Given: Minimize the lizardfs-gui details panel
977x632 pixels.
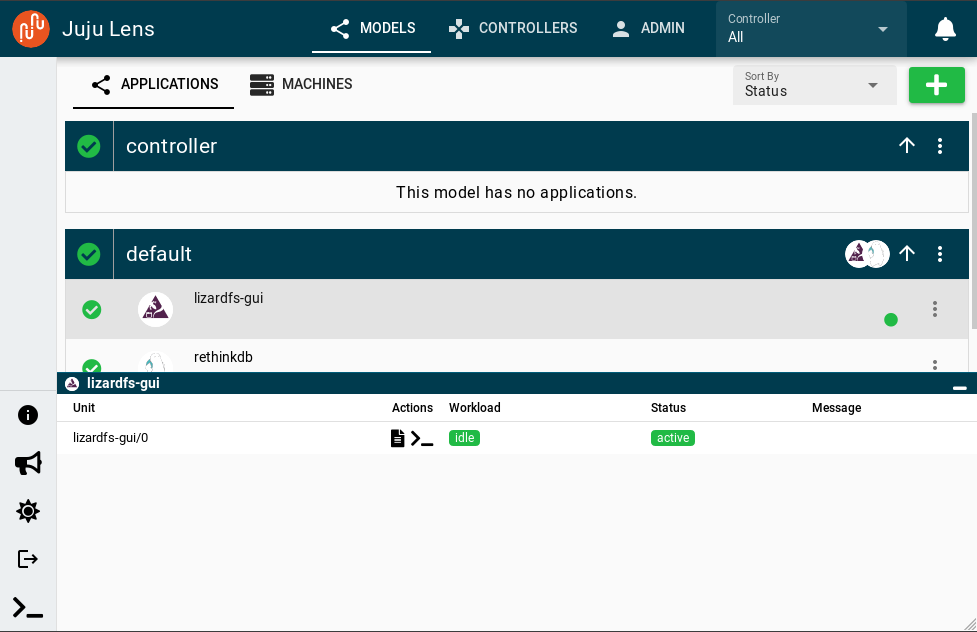Looking at the screenshot, I should (x=960, y=388).
